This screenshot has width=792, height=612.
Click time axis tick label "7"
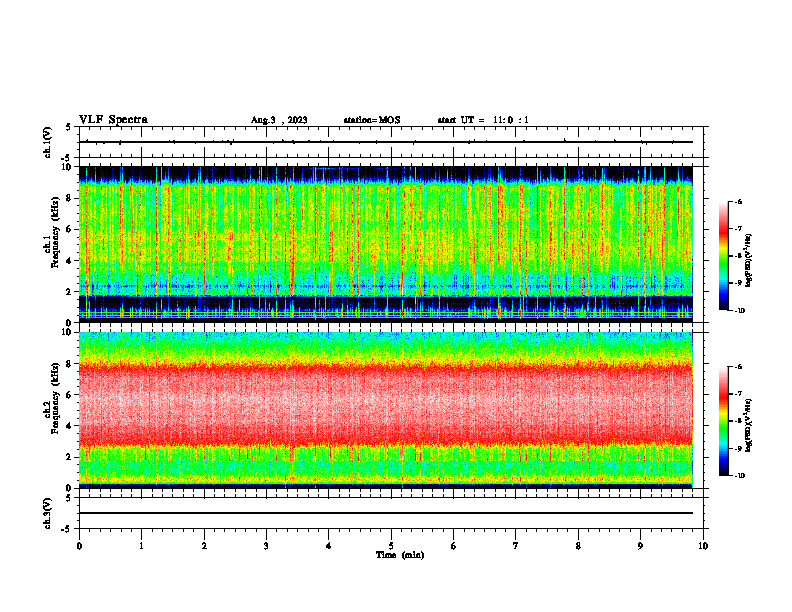(516, 546)
